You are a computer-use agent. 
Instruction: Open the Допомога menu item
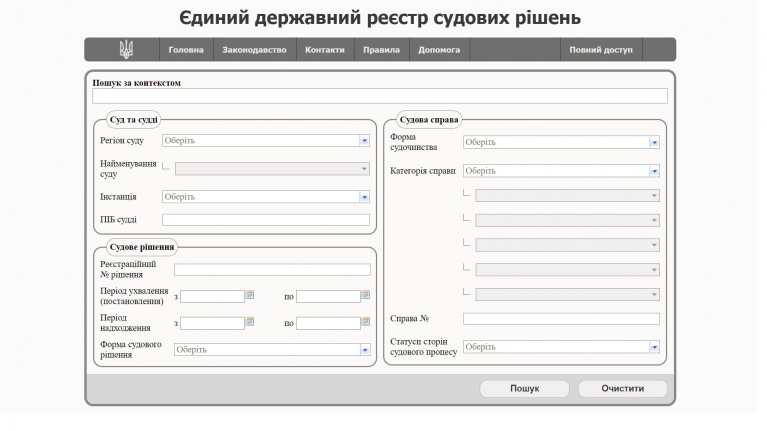(x=439, y=50)
